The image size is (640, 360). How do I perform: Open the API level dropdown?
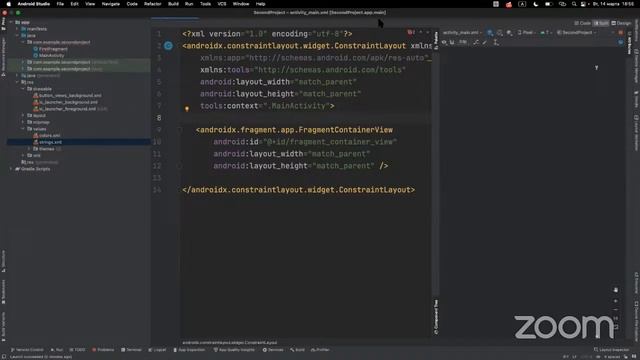click(546, 33)
